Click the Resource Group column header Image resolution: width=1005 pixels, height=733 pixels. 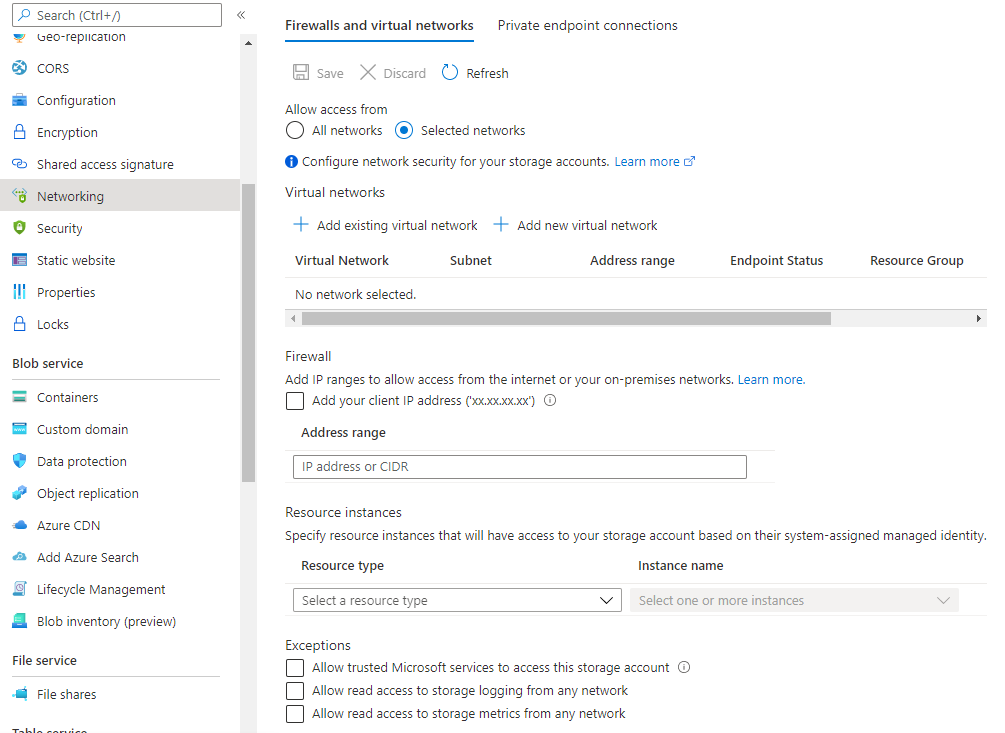click(917, 260)
